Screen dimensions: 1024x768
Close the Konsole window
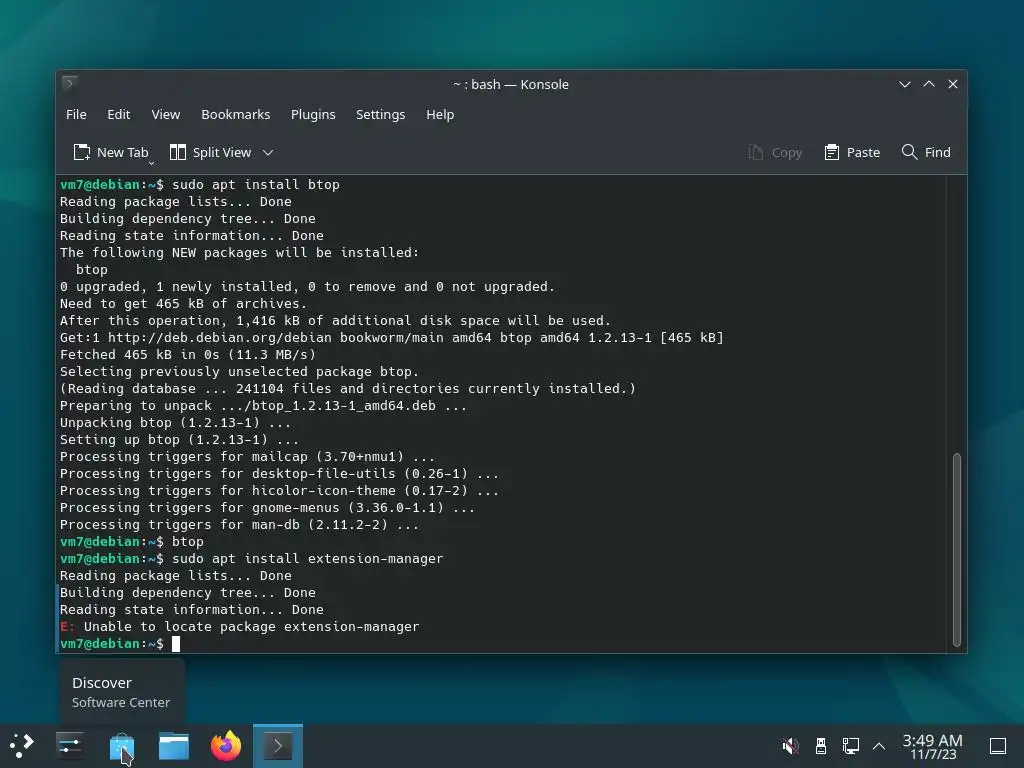(x=953, y=84)
